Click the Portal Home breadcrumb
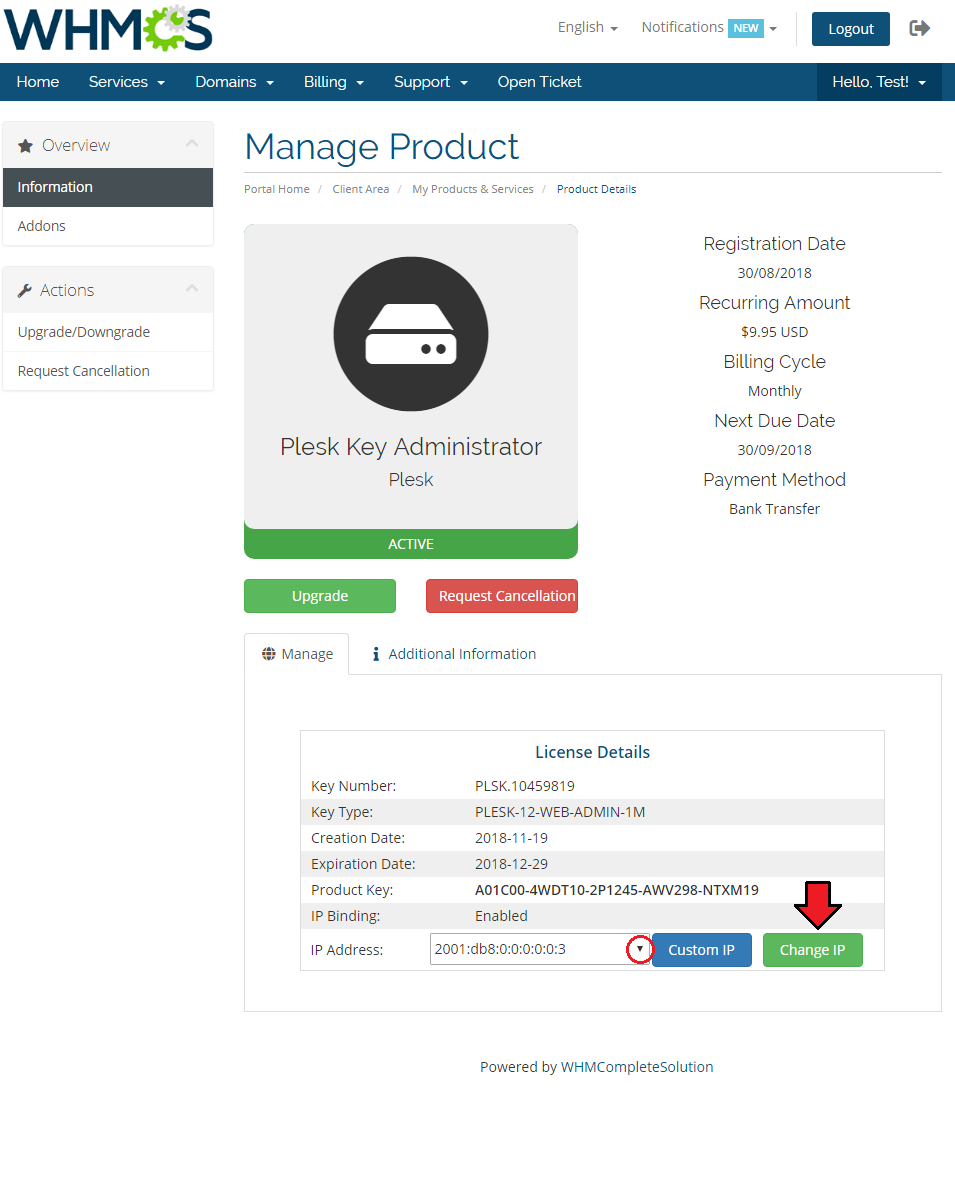 click(x=277, y=189)
